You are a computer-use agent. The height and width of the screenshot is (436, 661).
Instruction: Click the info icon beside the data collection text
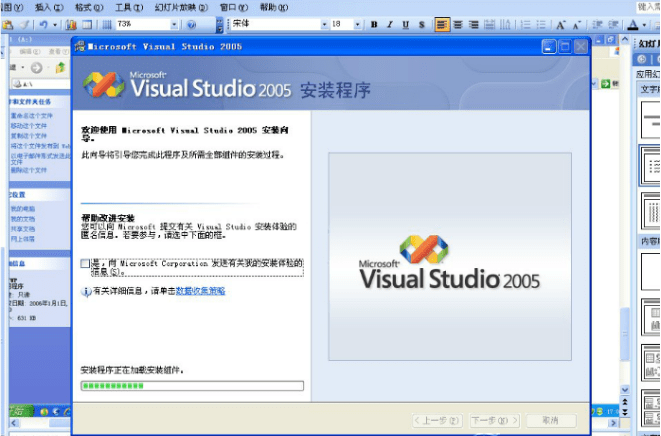[86, 291]
